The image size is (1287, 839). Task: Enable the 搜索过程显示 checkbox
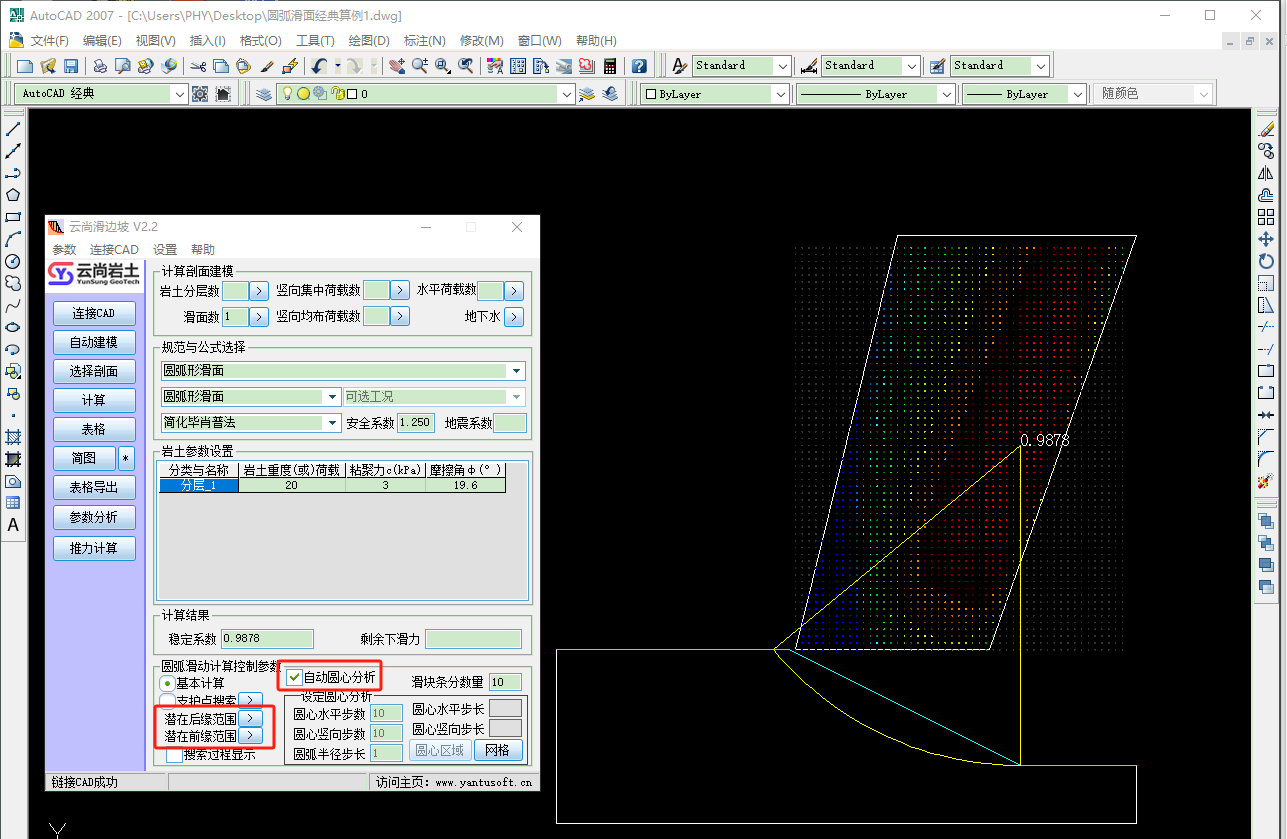pos(175,755)
